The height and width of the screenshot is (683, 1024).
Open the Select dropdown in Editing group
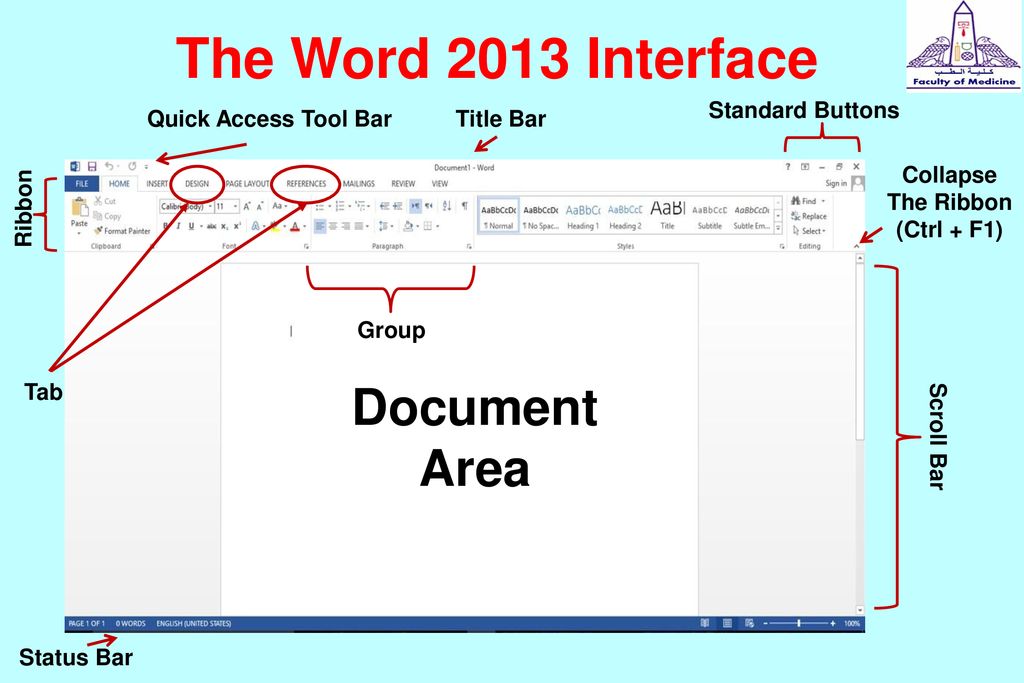809,231
